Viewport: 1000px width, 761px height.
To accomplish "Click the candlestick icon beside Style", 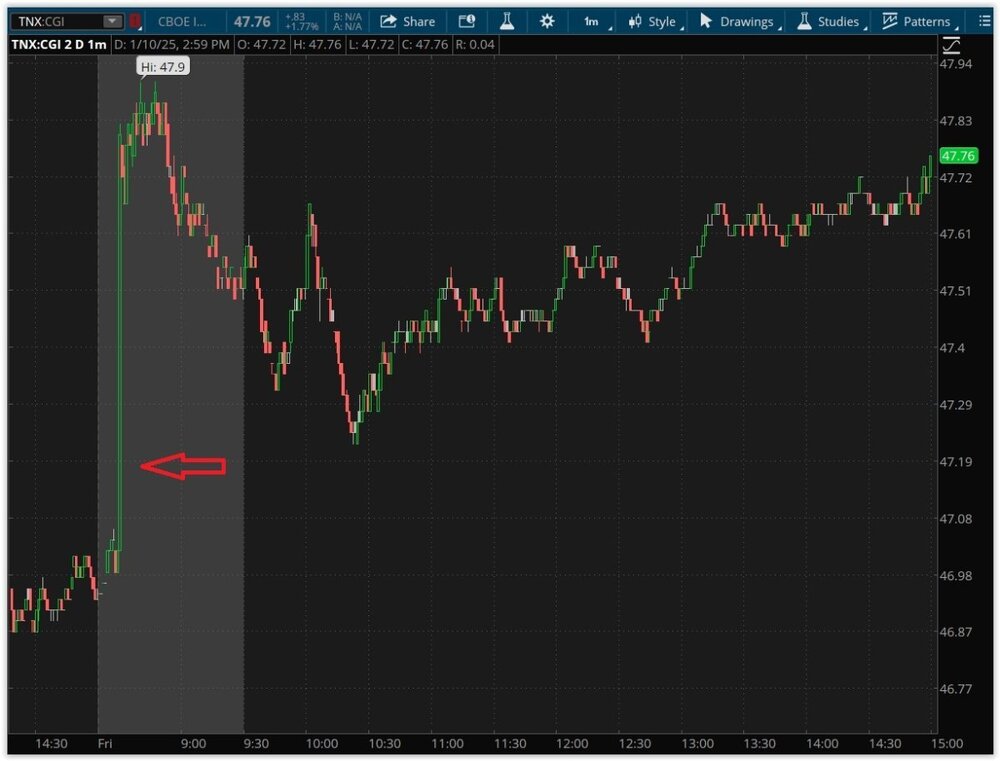I will click(634, 21).
